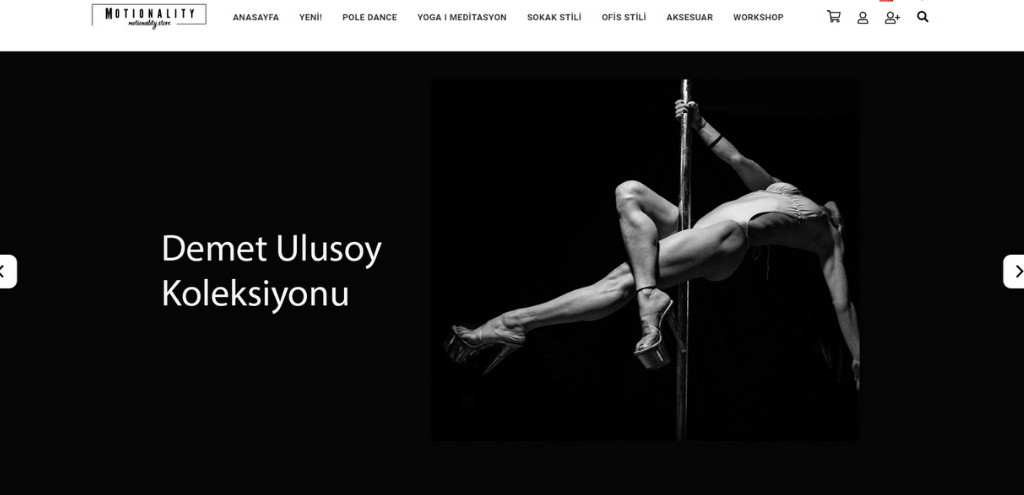
Task: Open the shopping cart icon
Action: click(x=834, y=17)
